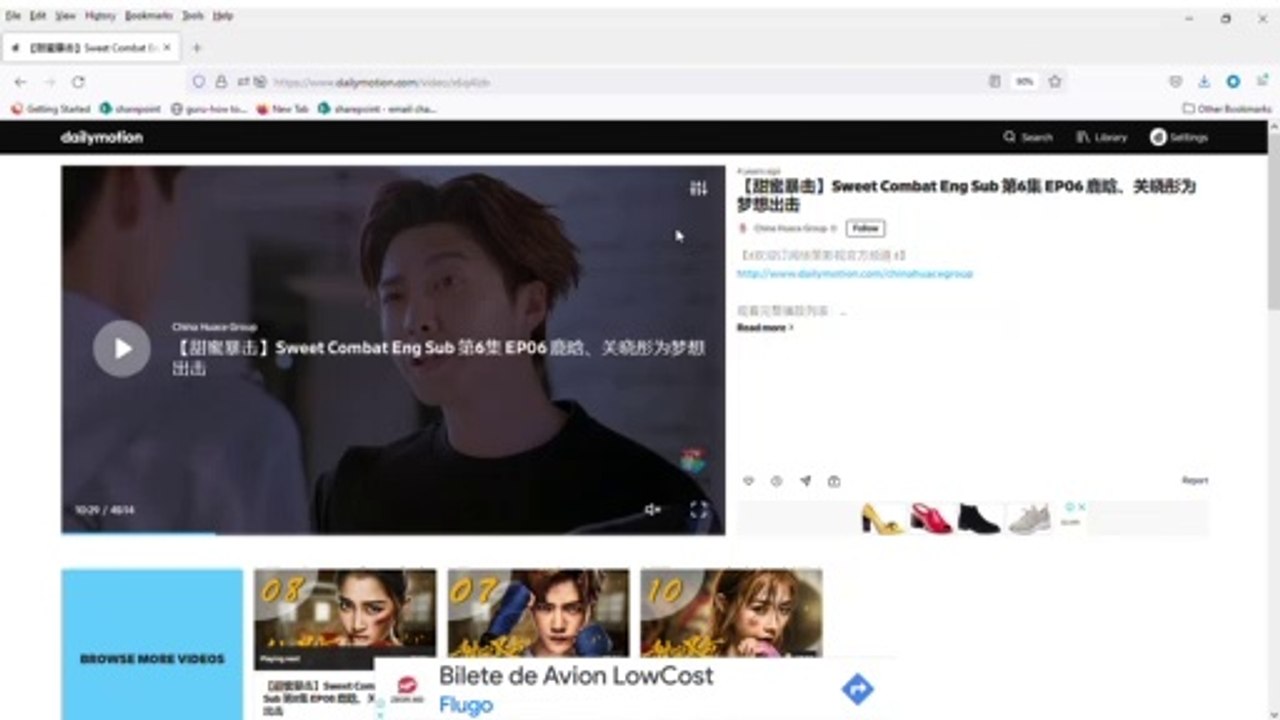Play the Sweet Combat video

[122, 348]
